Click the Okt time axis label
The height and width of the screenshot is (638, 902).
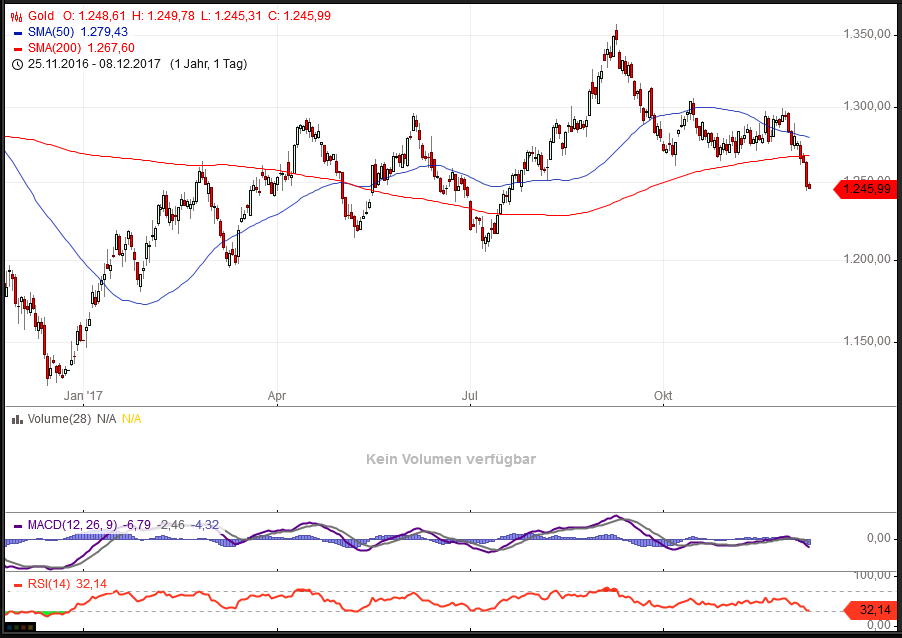coord(663,396)
